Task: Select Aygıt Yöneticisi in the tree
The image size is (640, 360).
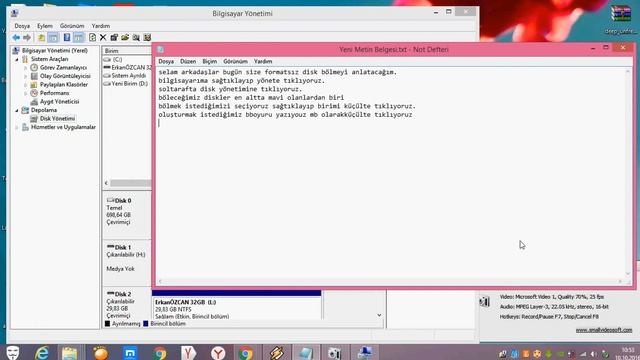Action: (x=60, y=102)
